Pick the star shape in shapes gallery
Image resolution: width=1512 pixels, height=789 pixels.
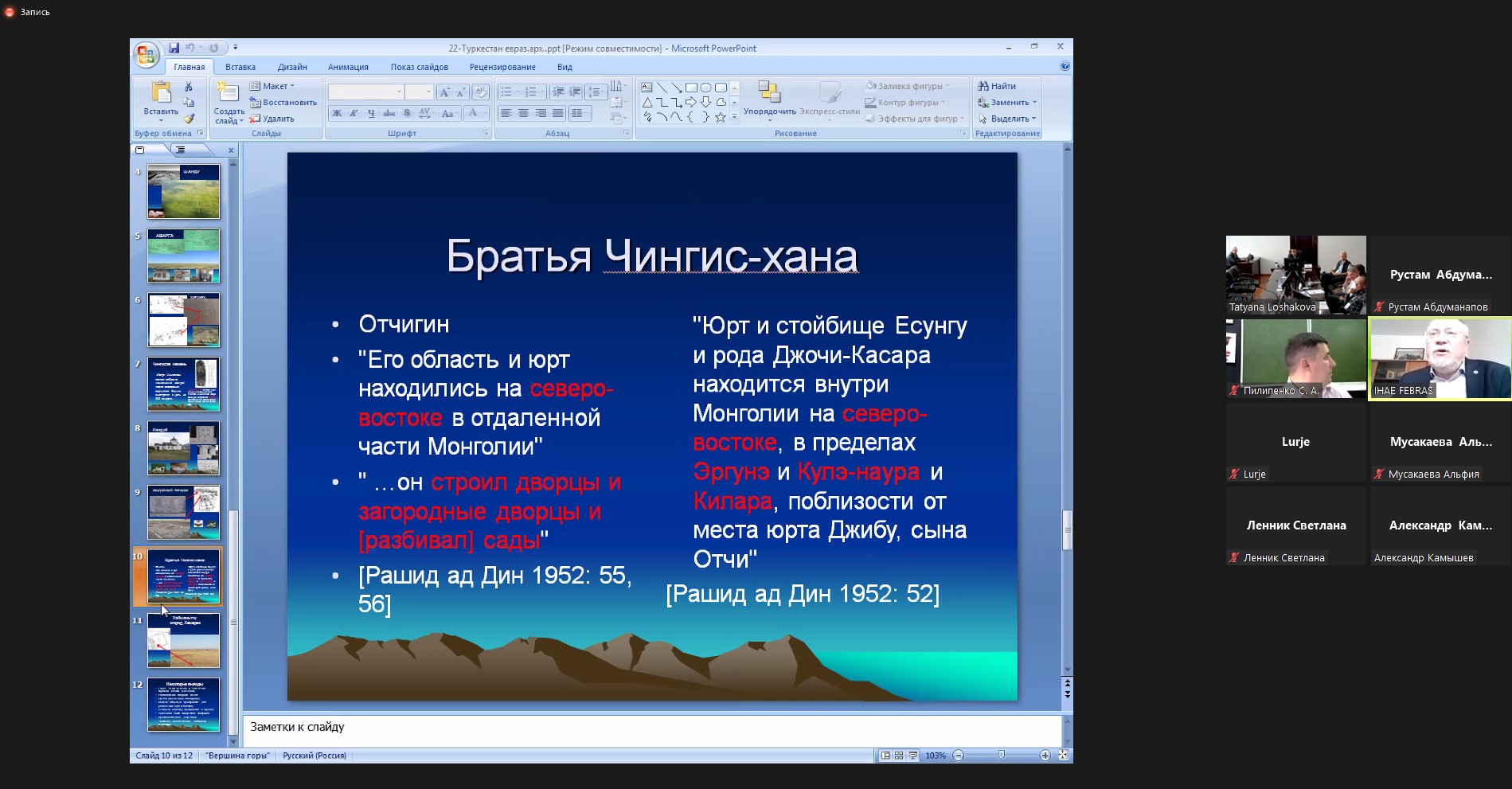click(720, 118)
